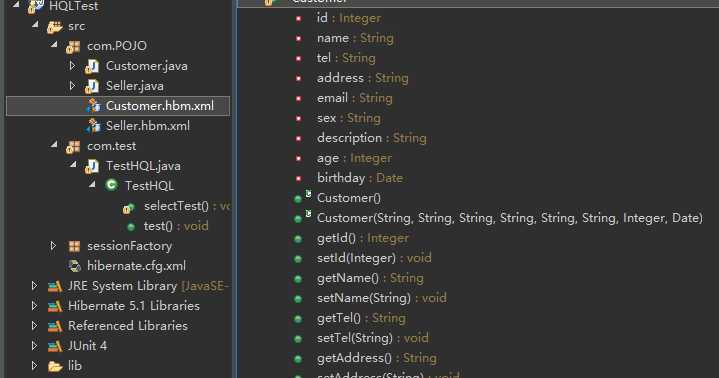Click the JRE System Library icon
This screenshot has width=719, height=378.
coord(55,287)
